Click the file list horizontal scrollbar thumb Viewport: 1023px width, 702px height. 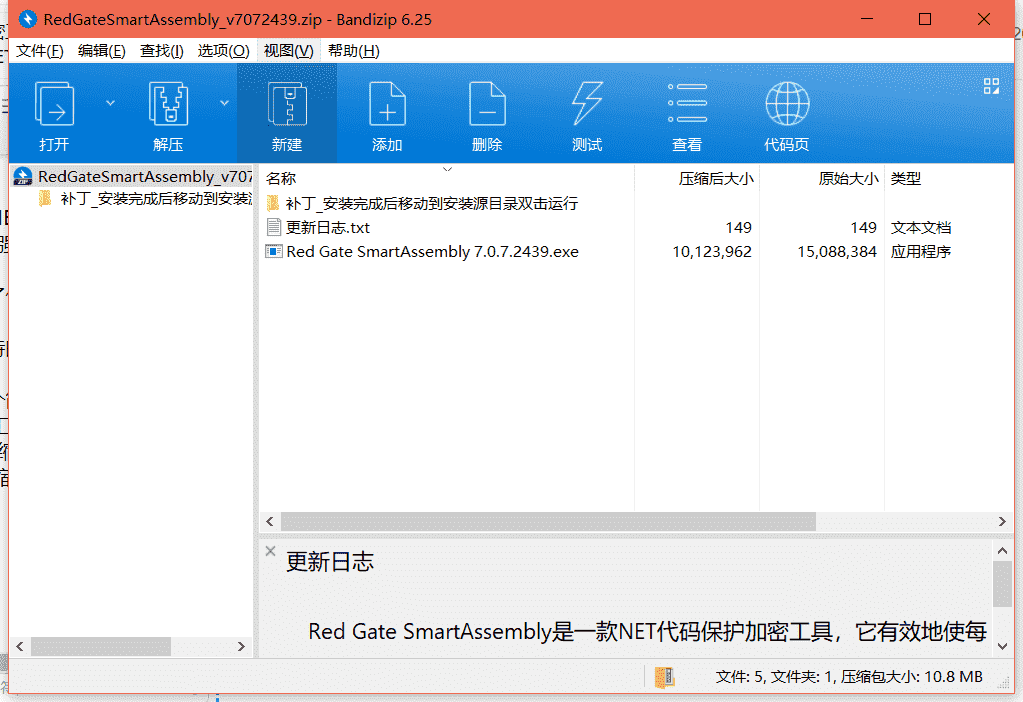coord(548,521)
